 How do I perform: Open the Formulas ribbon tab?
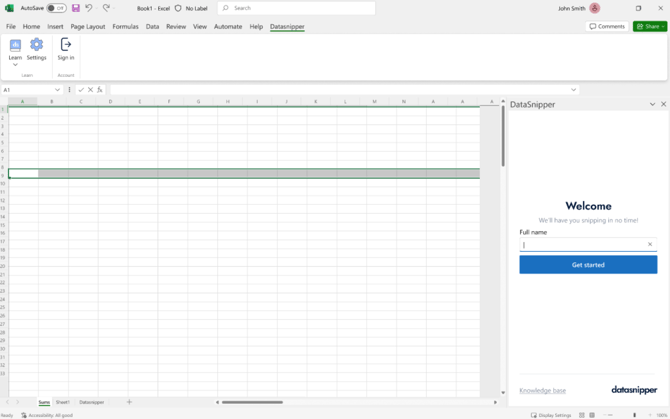pos(125,26)
